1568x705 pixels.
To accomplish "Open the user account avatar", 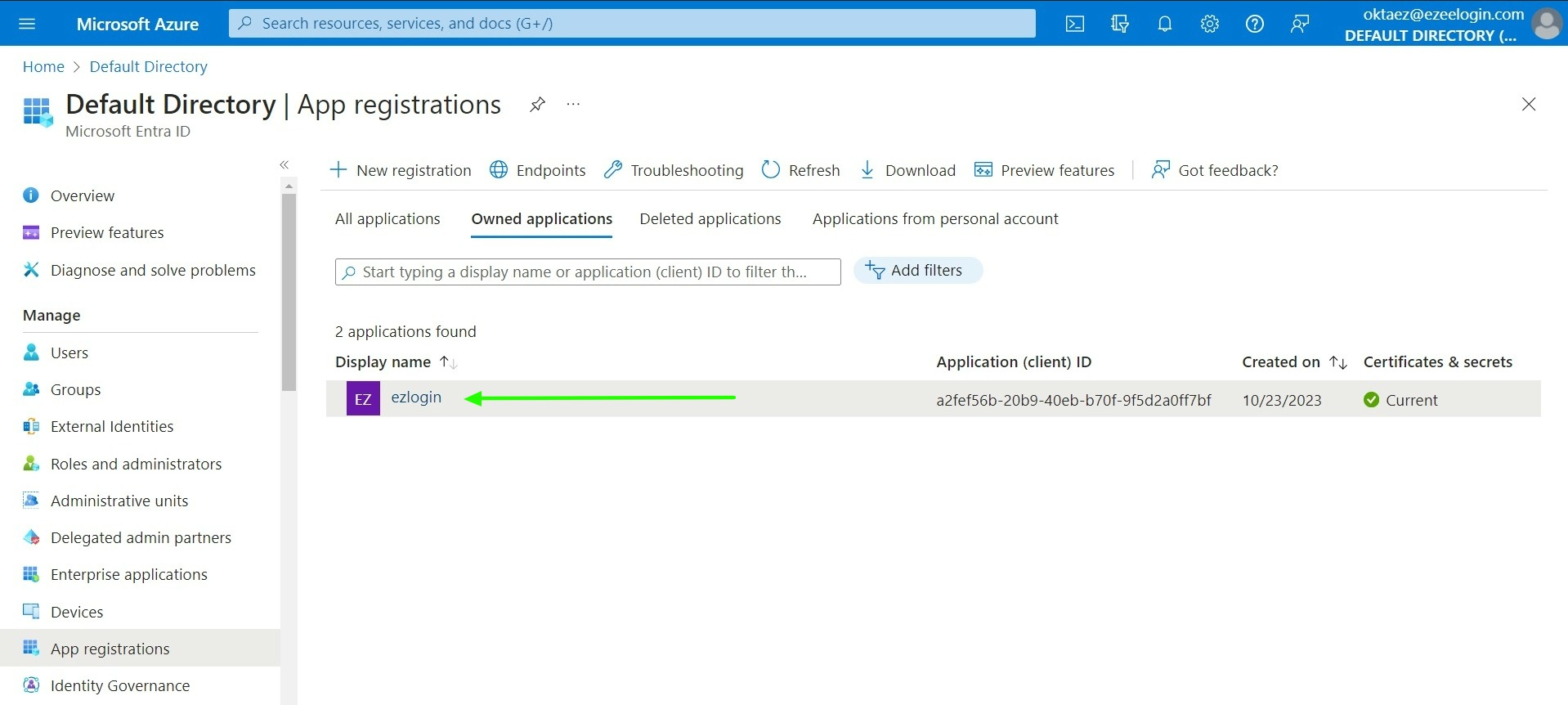I will pyautogui.click(x=1546, y=24).
